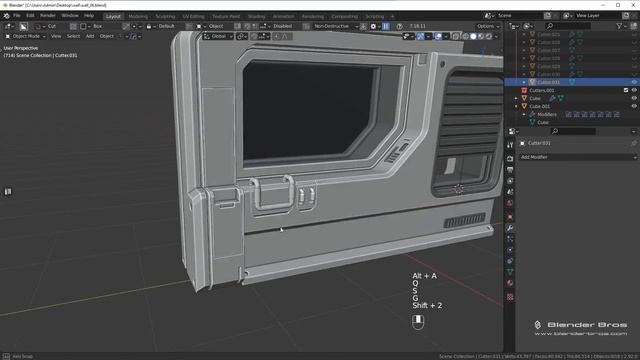
Task: Select the Cutters.001 collection row
Action: (542, 90)
